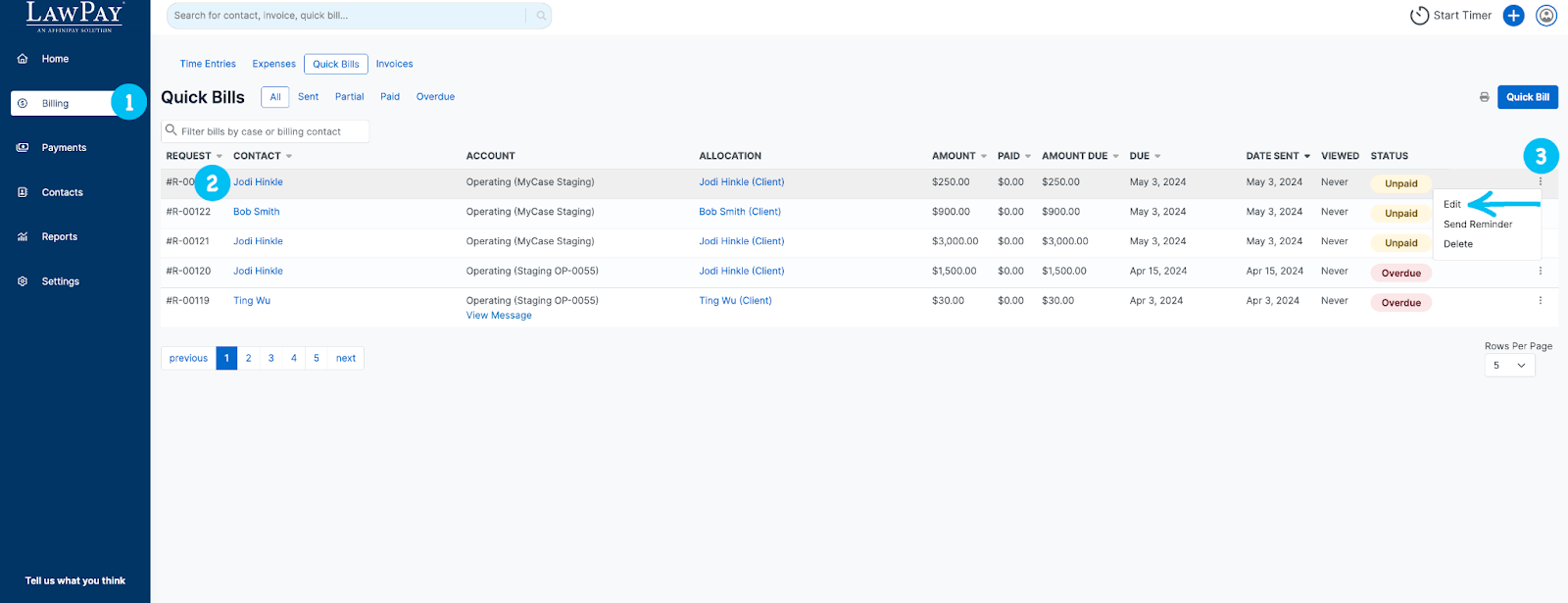Click the Start Timer clock icon
Screen dimensions: 1568x603
pyautogui.click(x=1419, y=16)
